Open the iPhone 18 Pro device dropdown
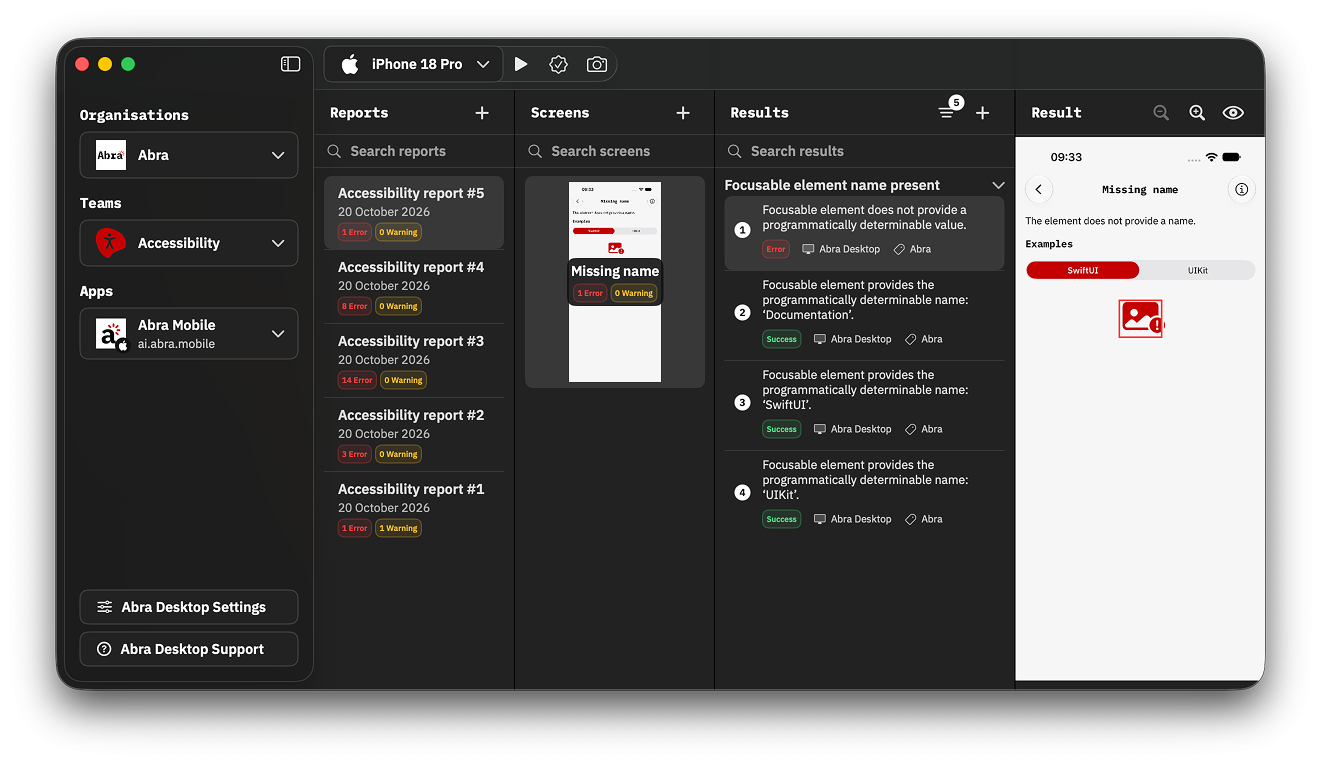This screenshot has height=764, width=1321. (x=413, y=64)
